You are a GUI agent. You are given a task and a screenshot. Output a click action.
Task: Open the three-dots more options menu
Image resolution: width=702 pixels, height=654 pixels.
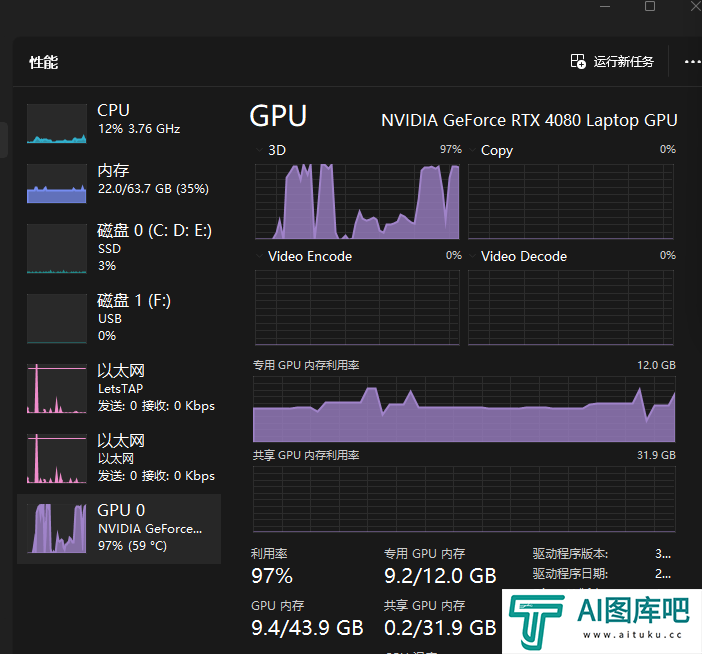coord(693,62)
